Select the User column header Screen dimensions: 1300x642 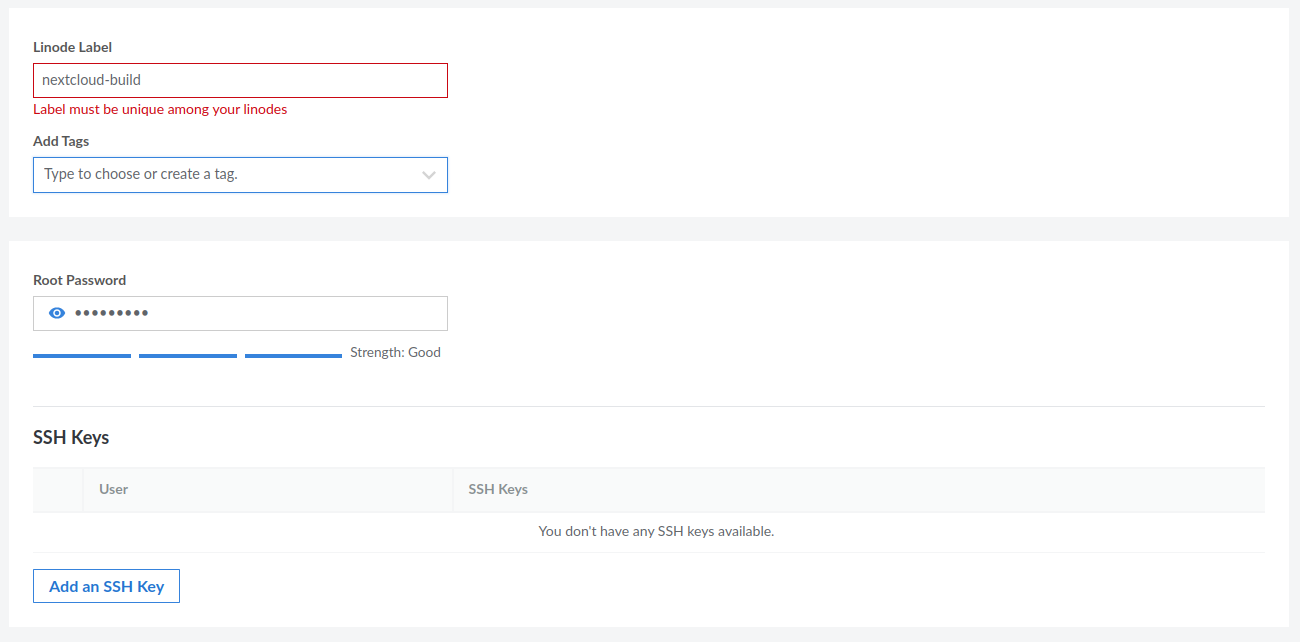click(x=113, y=489)
